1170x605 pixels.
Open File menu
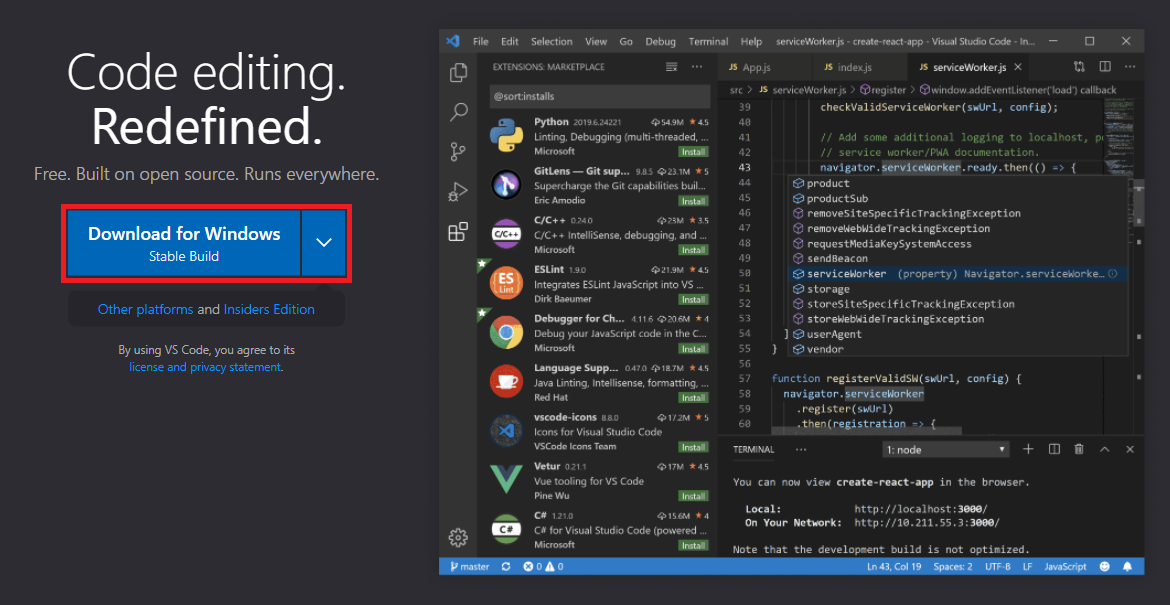click(481, 42)
